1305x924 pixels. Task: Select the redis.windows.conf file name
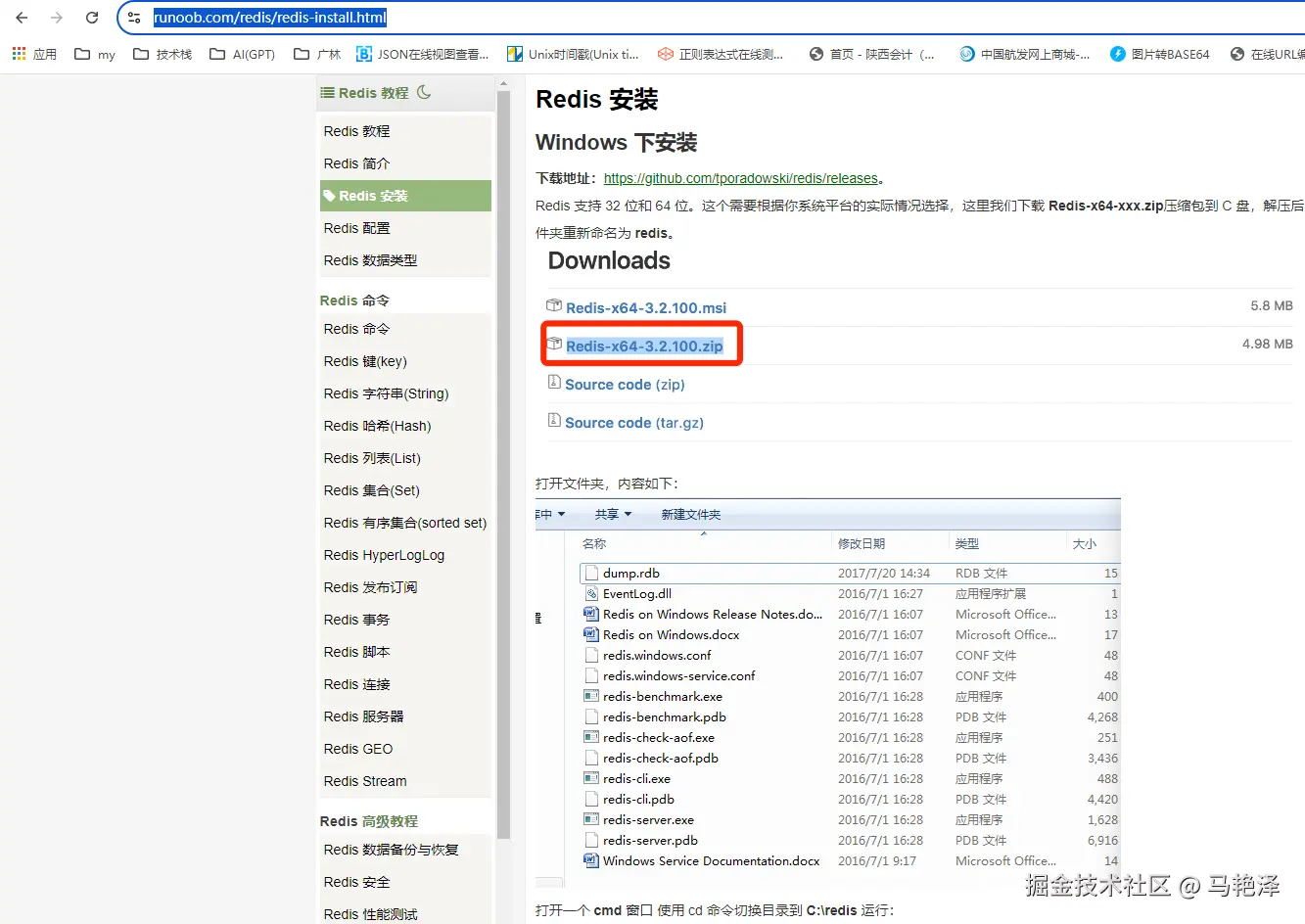(x=657, y=655)
